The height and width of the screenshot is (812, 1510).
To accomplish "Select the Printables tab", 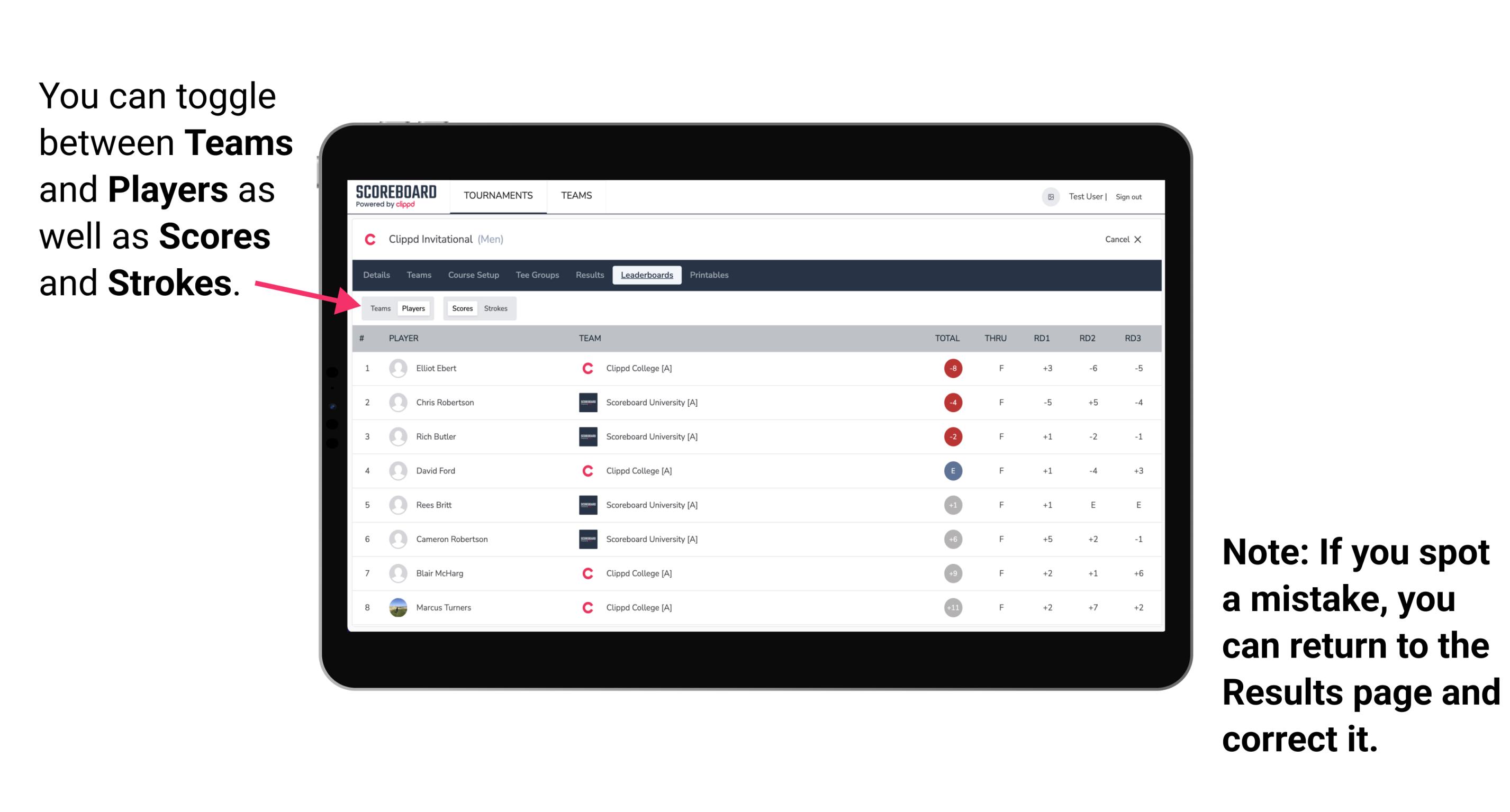I will point(710,275).
